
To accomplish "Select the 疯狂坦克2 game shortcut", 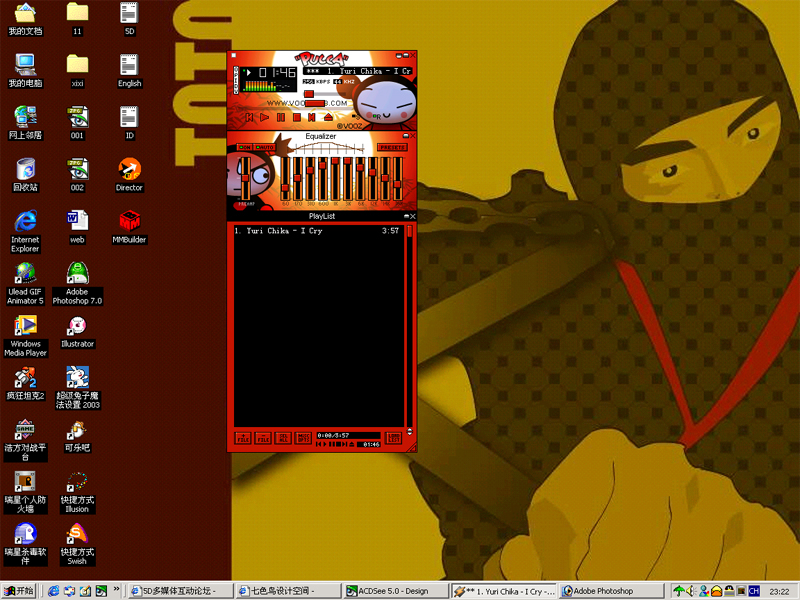I will 25,384.
